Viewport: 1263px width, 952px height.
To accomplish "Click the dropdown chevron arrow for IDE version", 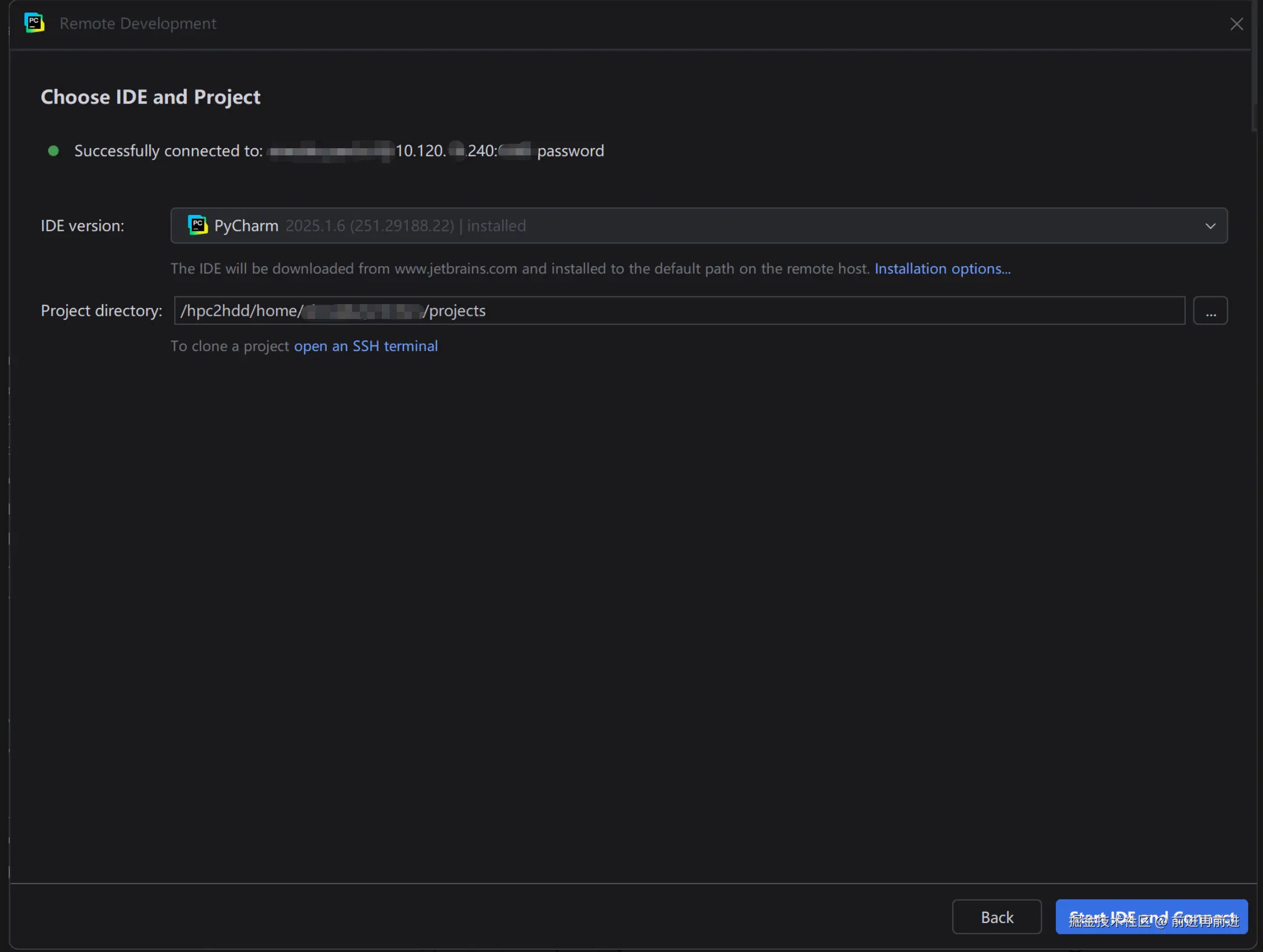I will (1210, 226).
